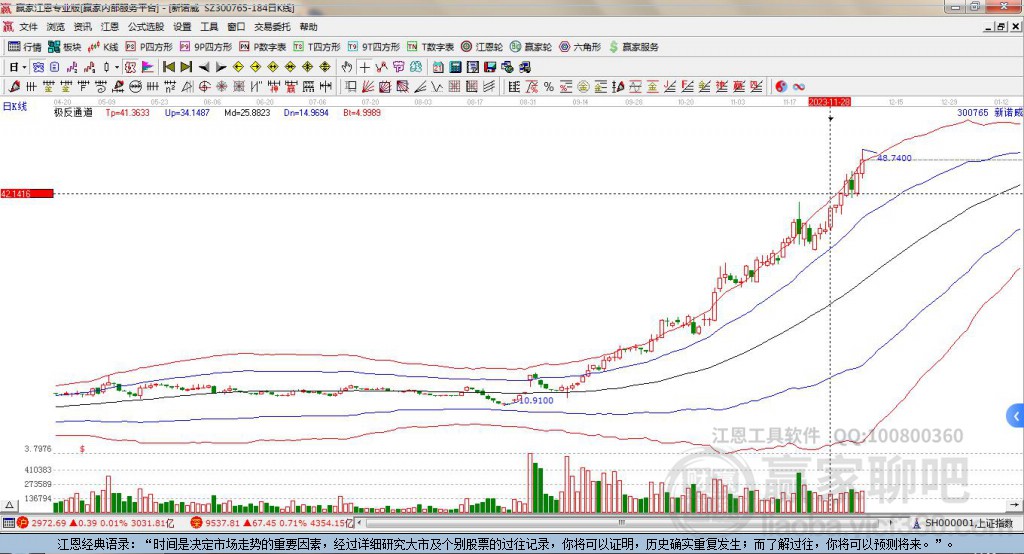Image resolution: width=1024 pixels, height=554 pixels.
Task: Click the black right arrow icon
Action: point(221,67)
